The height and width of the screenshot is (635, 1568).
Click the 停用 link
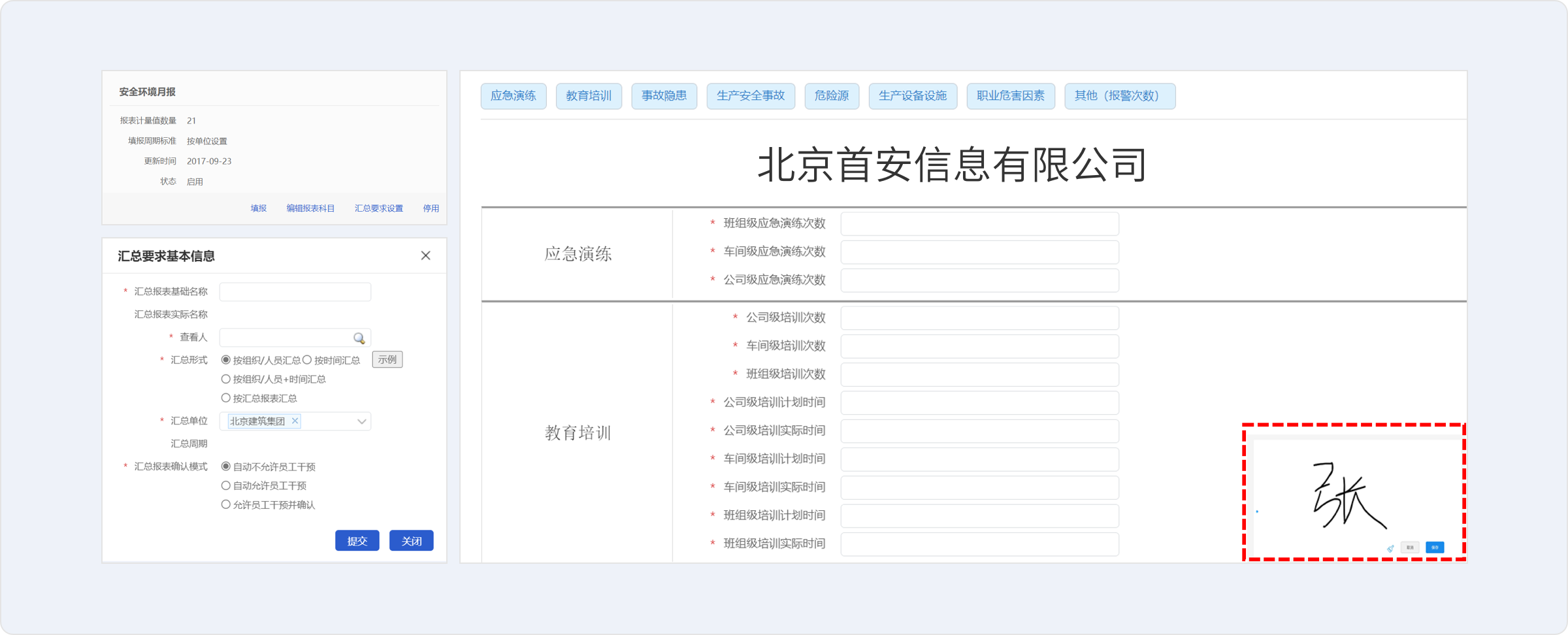431,208
